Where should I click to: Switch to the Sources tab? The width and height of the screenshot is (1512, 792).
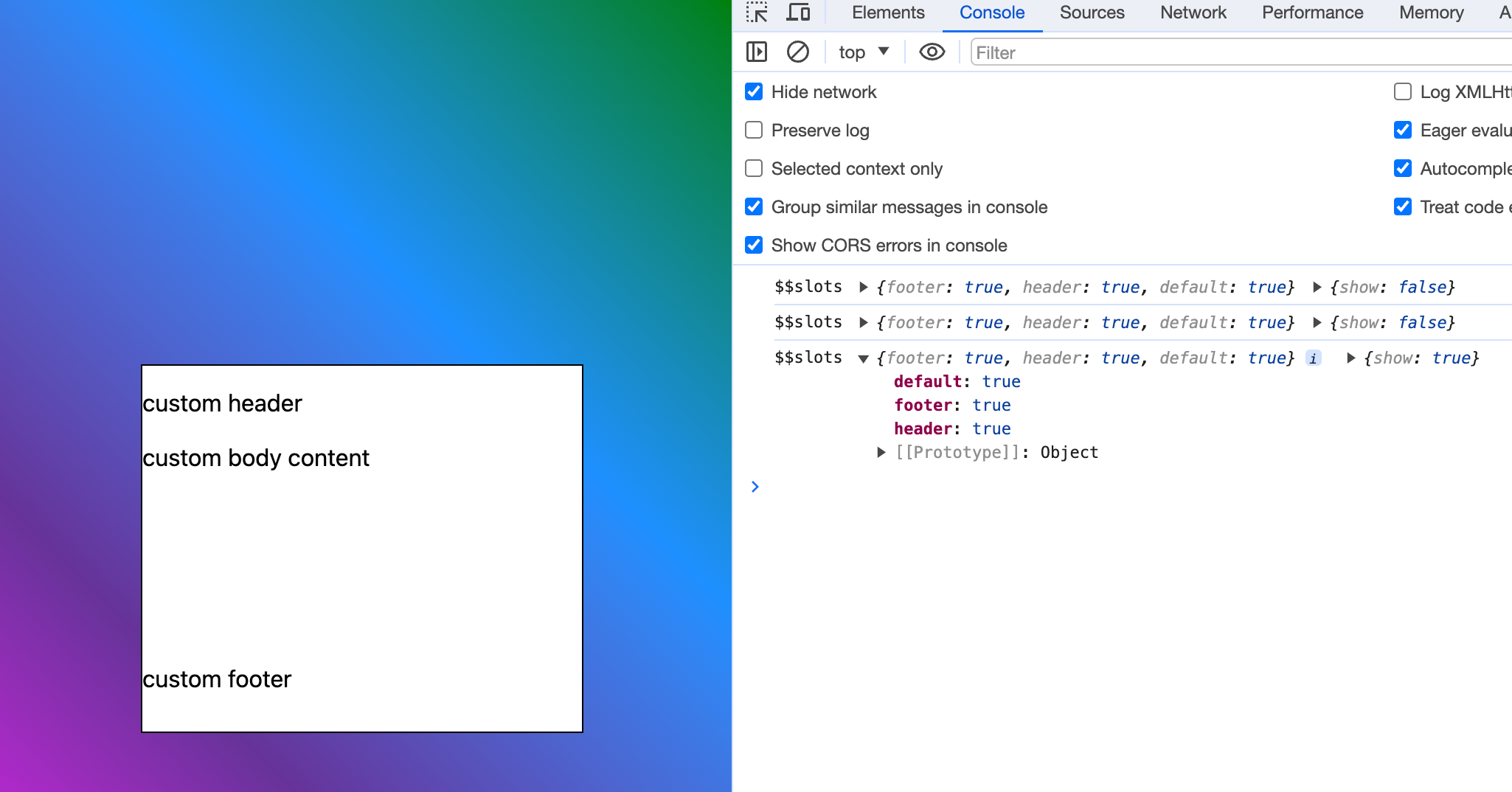tap(1092, 13)
